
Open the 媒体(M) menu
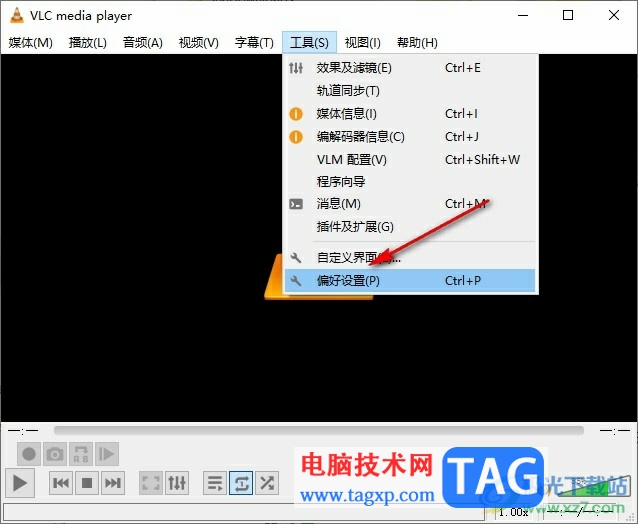pyautogui.click(x=31, y=42)
